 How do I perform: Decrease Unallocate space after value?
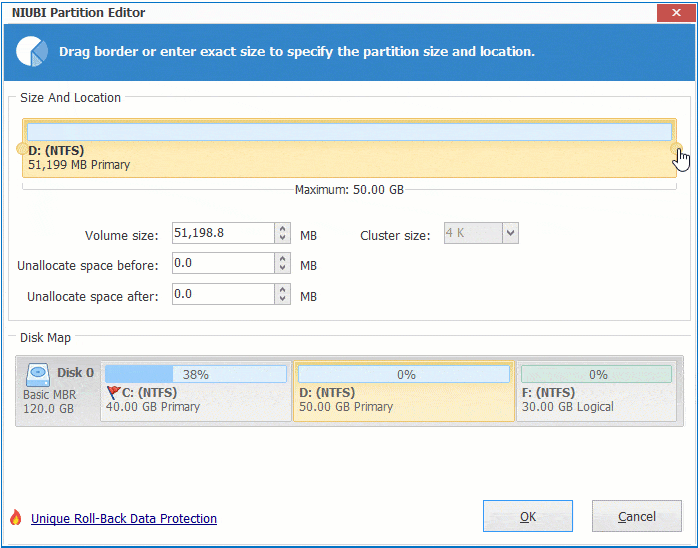click(x=283, y=300)
